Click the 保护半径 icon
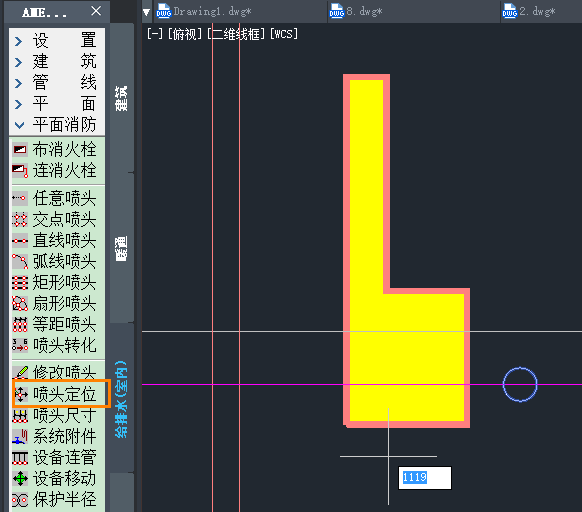Image resolution: width=582 pixels, height=512 pixels. coord(20,500)
